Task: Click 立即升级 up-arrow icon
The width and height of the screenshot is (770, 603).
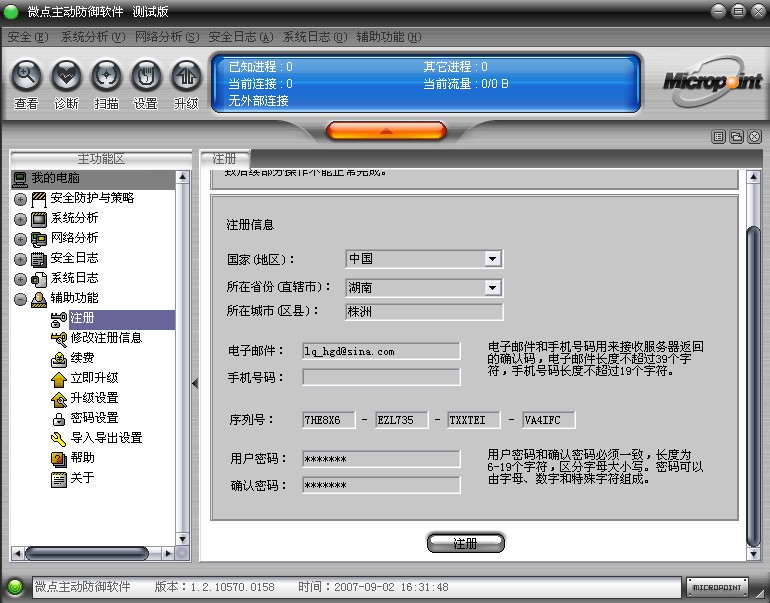Action: 59,379
